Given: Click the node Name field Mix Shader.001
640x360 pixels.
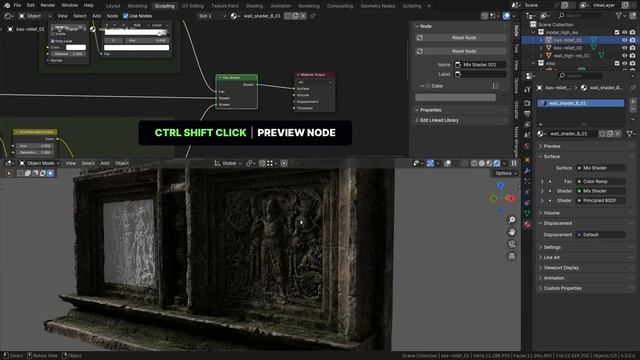Looking at the screenshot, I should coord(480,64).
